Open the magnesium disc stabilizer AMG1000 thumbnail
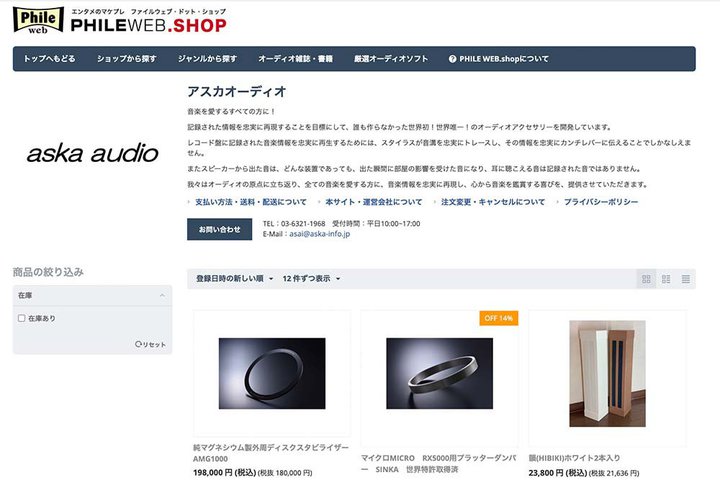 click(x=272, y=373)
